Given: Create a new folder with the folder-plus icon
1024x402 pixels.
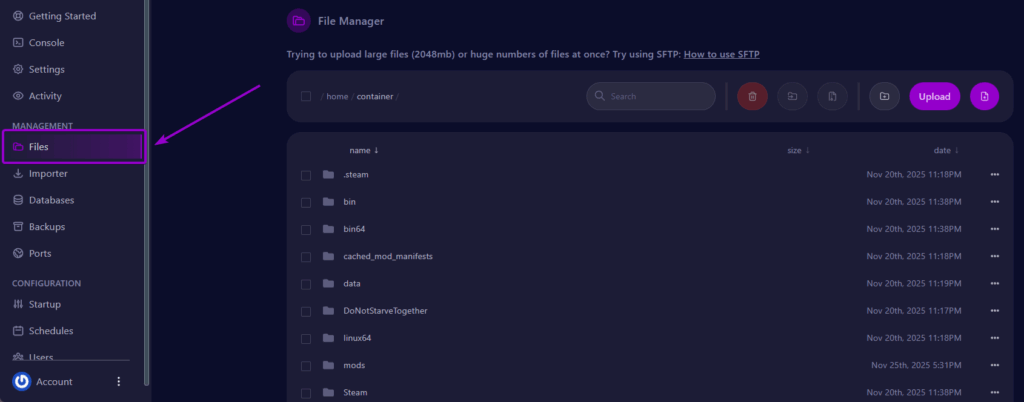Looking at the screenshot, I should [884, 96].
